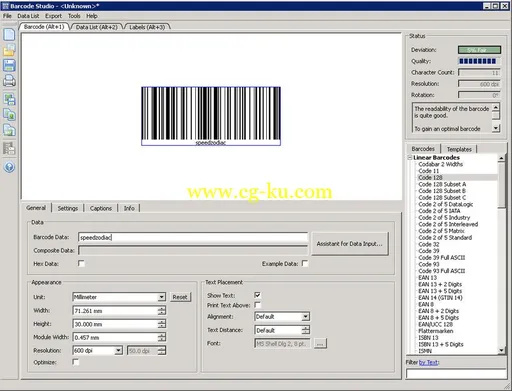Click the Reset button
The height and width of the screenshot is (391, 512).
pyautogui.click(x=180, y=297)
